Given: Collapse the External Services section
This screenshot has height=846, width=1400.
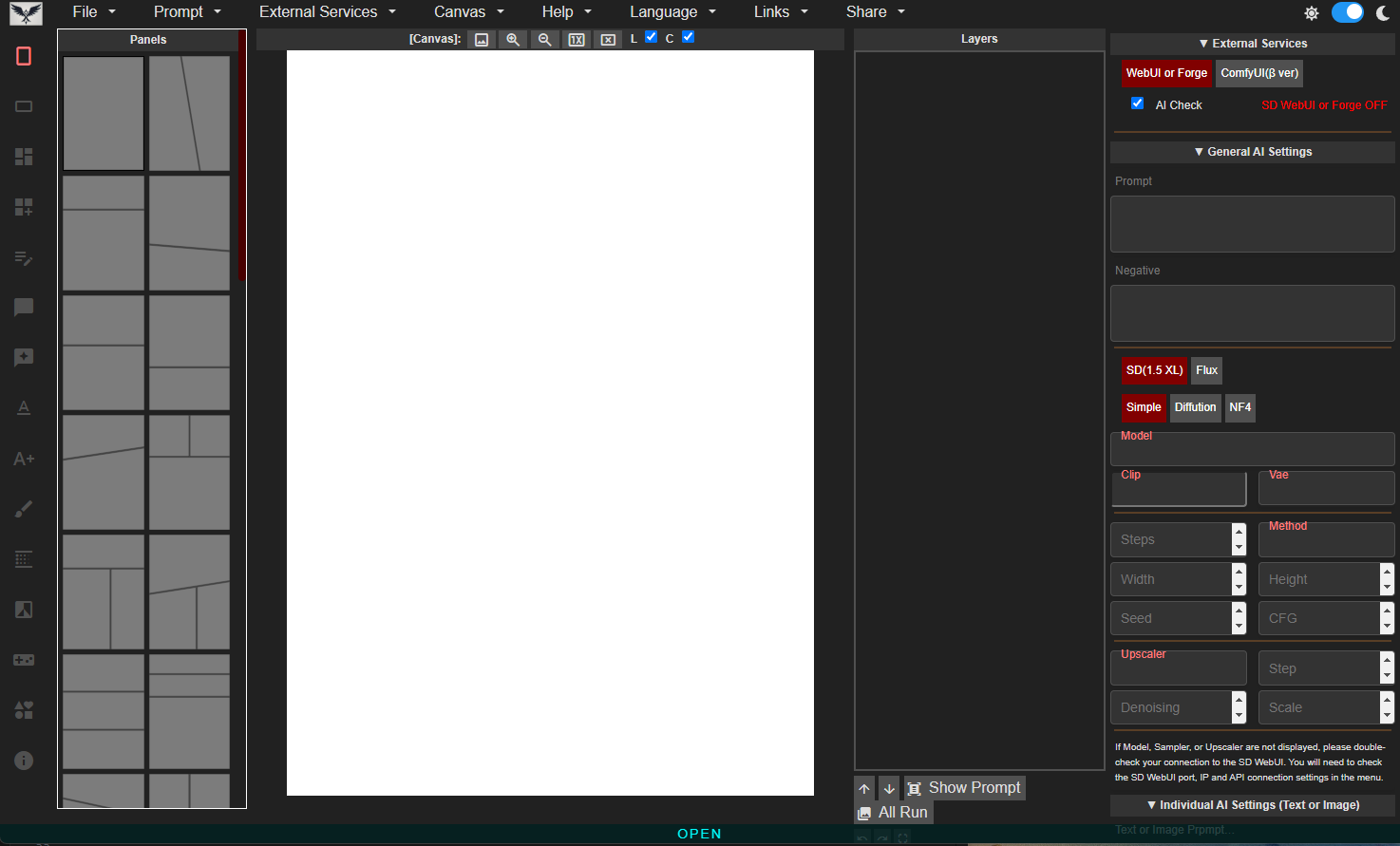Looking at the screenshot, I should 1253,44.
